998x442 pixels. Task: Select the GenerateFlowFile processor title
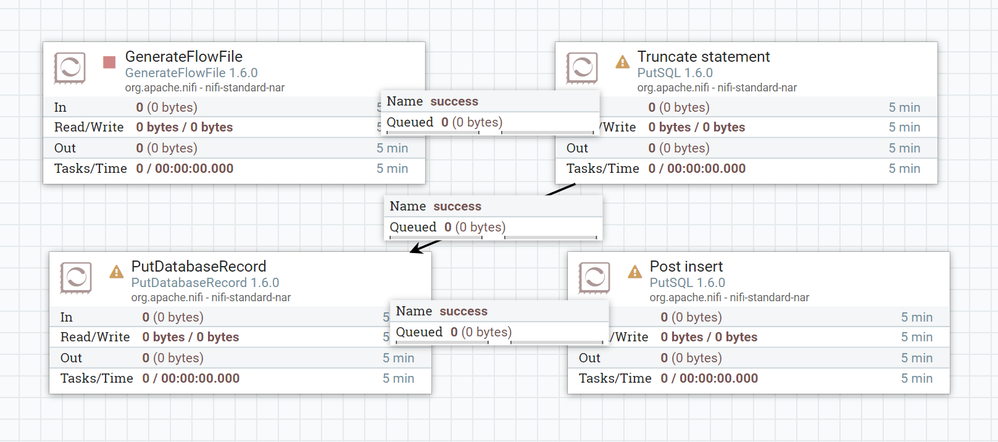pos(183,57)
